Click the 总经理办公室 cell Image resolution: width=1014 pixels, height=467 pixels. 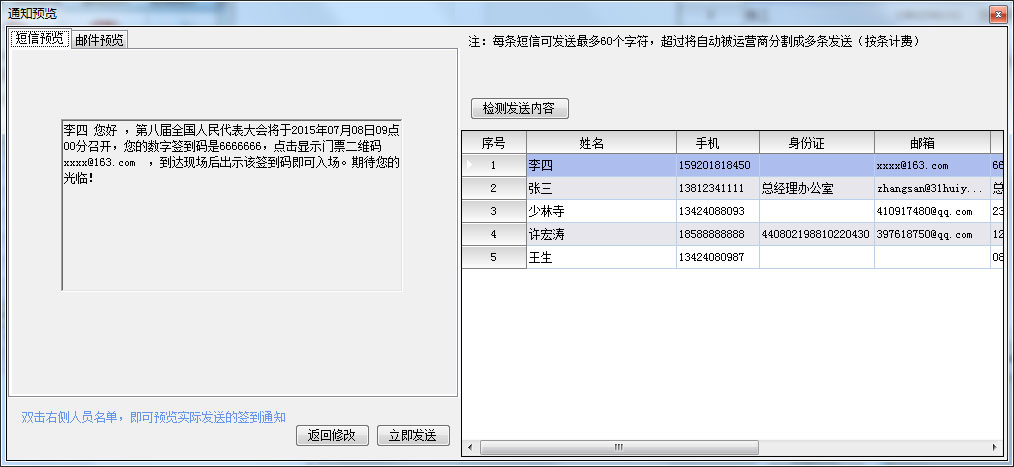pos(817,188)
